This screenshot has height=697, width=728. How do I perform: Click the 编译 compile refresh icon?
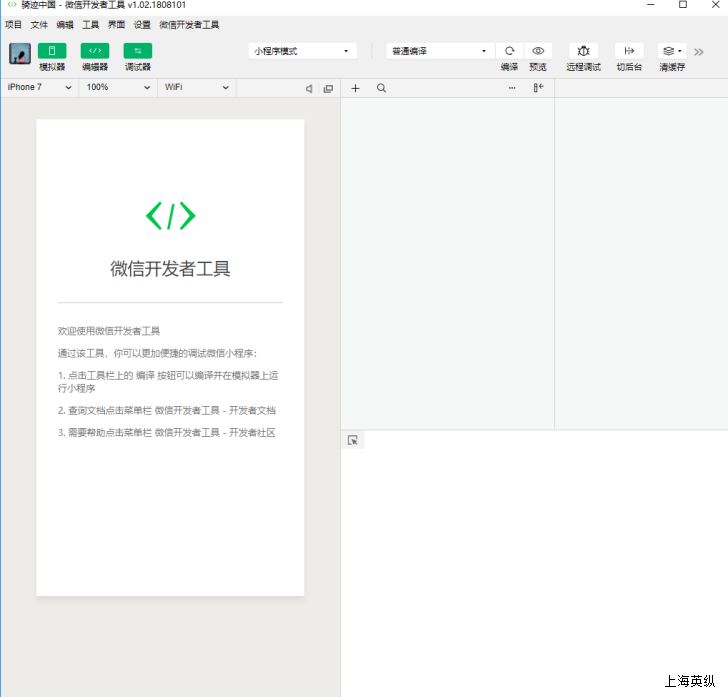tap(509, 51)
